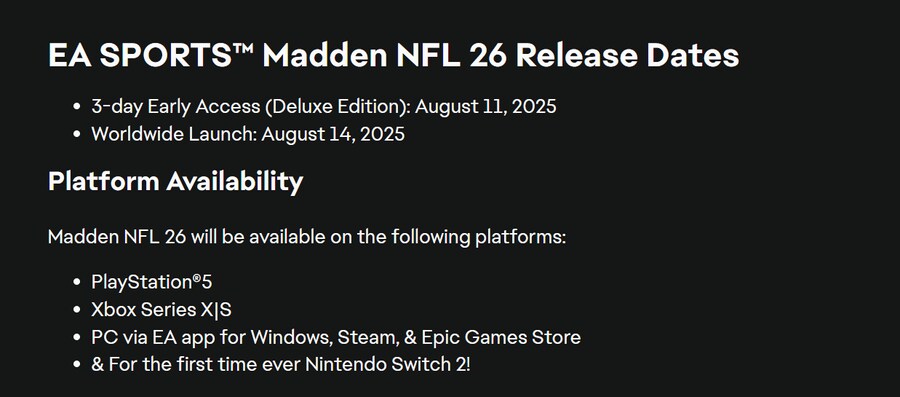Image resolution: width=900 pixels, height=397 pixels.
Task: Click the PC via EA app list item
Action: point(336,337)
